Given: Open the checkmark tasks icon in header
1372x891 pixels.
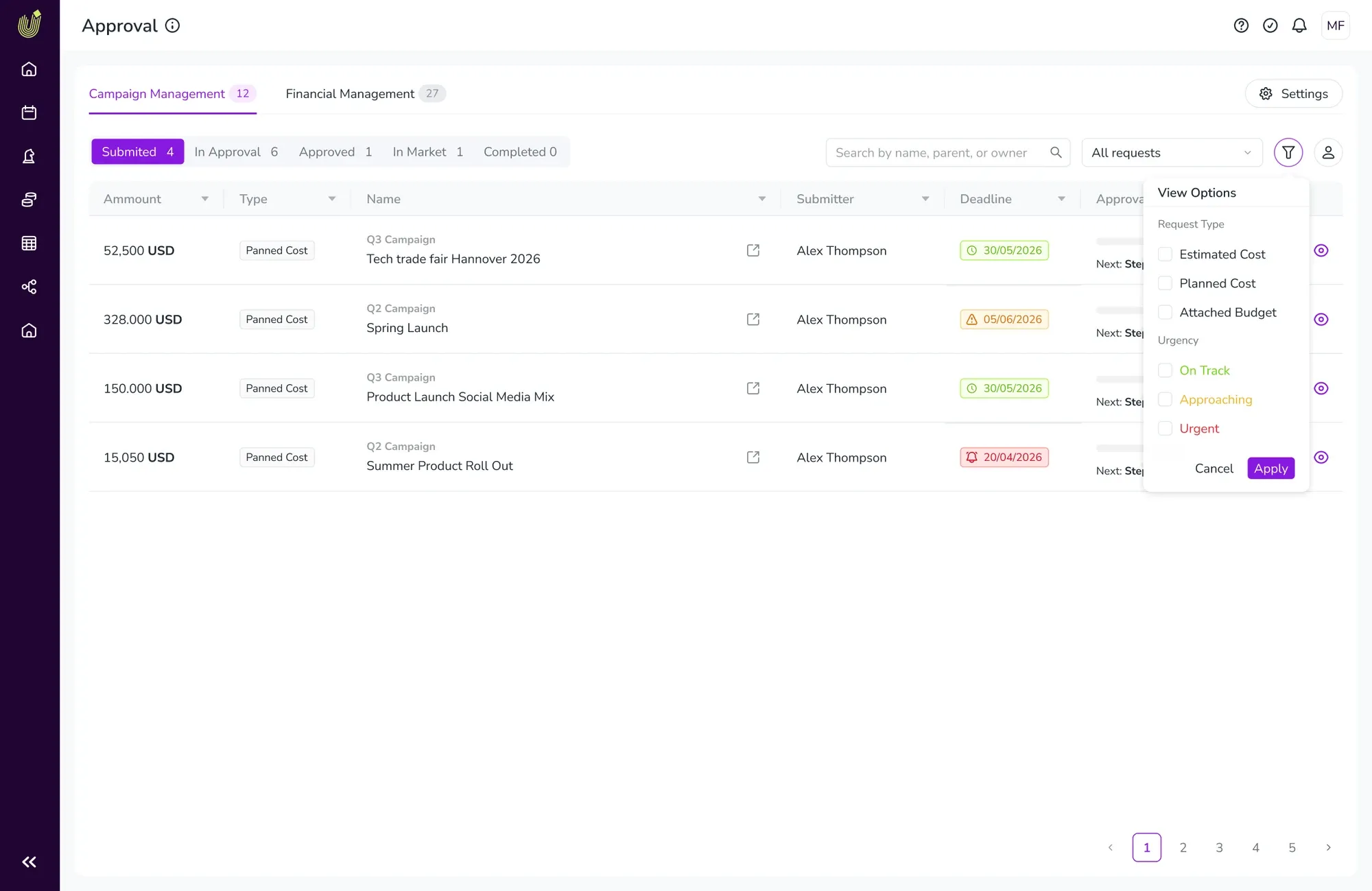Looking at the screenshot, I should 1270,25.
